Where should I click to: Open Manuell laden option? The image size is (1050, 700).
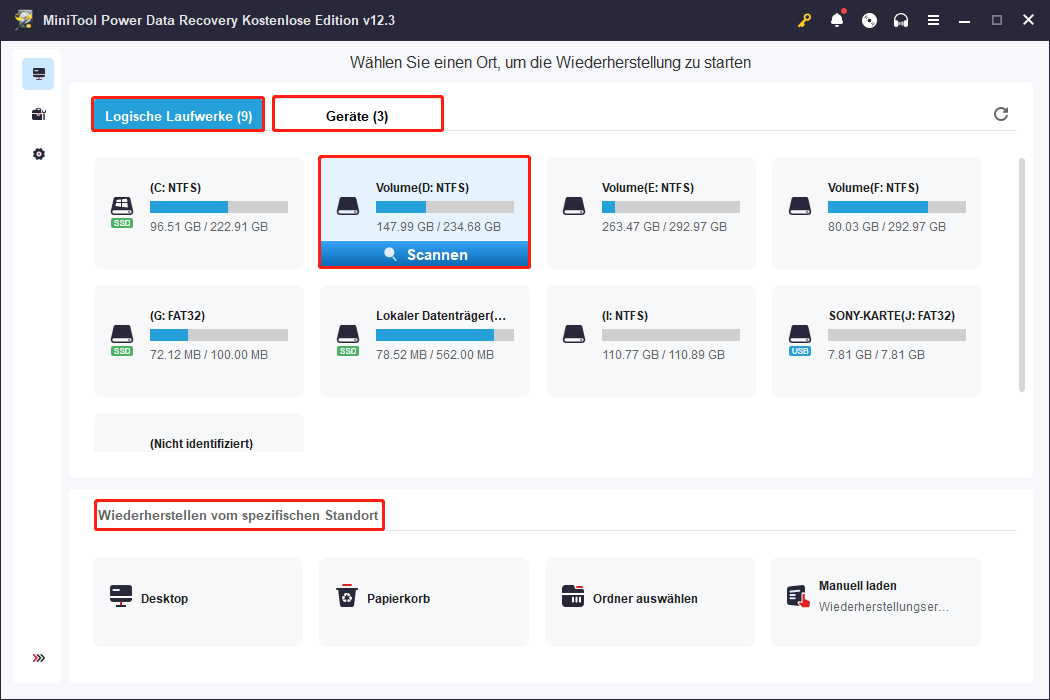(876, 602)
